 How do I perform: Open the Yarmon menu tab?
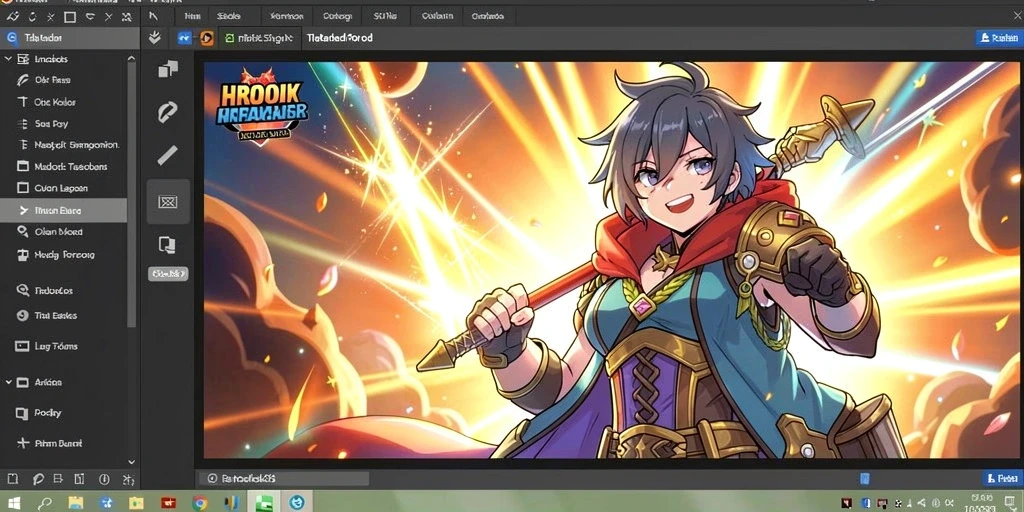[x=286, y=16]
